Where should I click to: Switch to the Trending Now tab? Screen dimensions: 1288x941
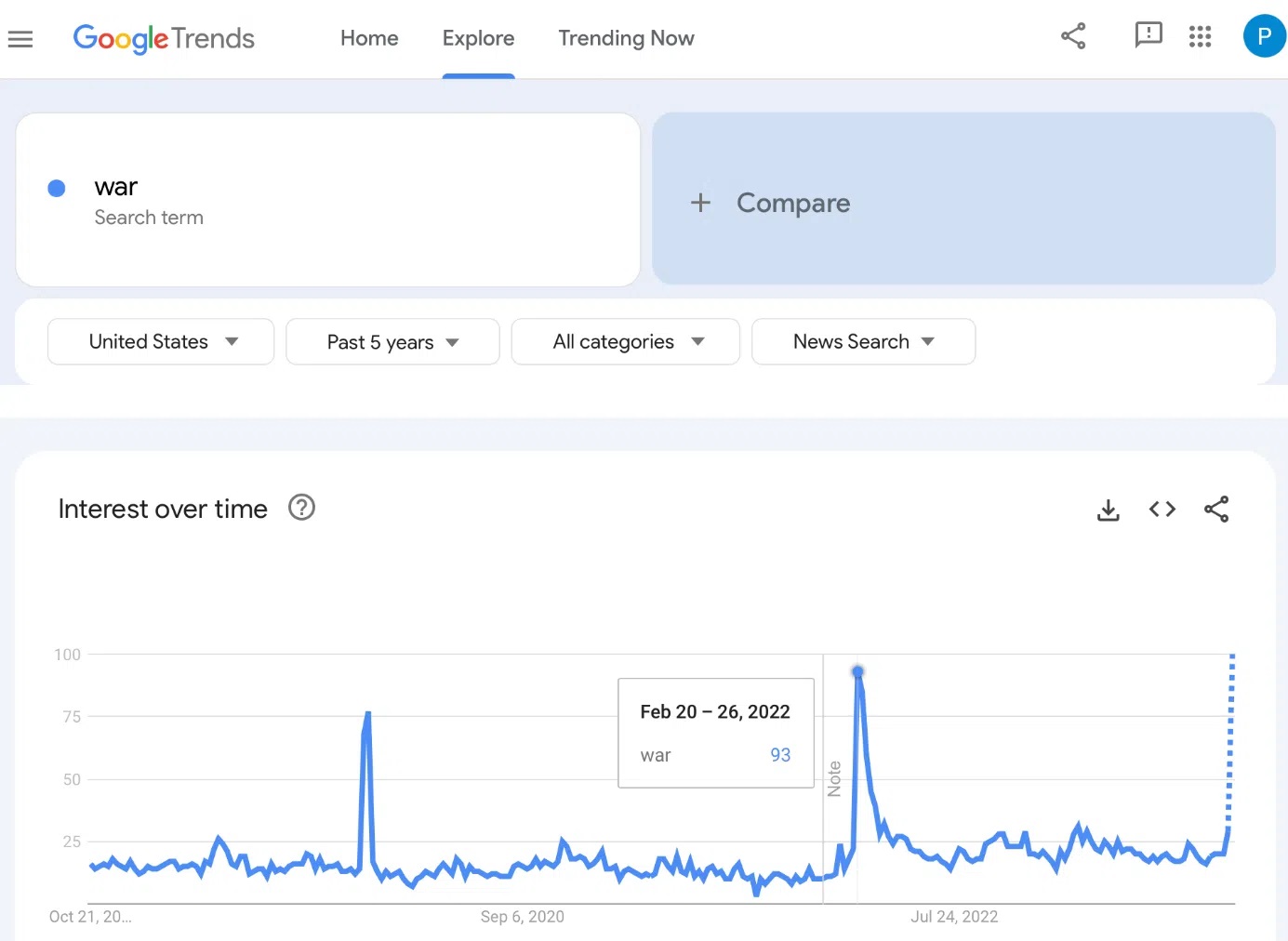tap(626, 38)
